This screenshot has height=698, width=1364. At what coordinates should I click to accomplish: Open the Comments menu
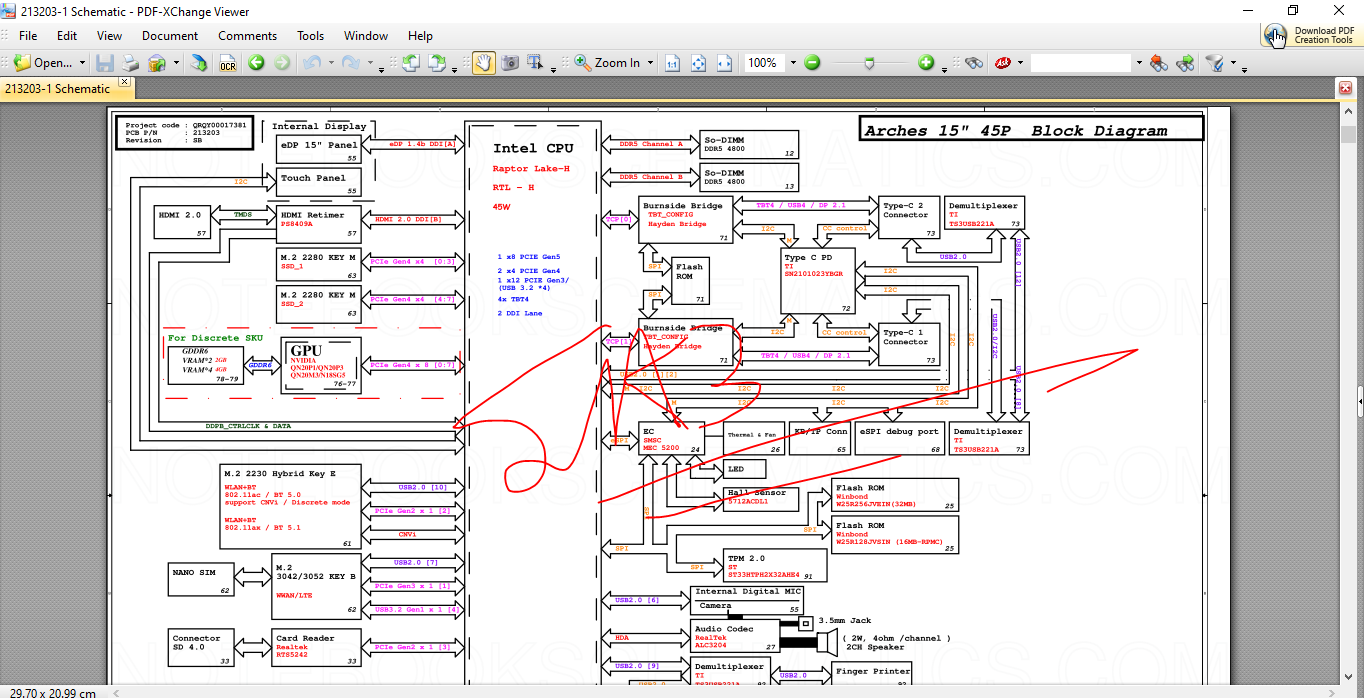tap(248, 35)
